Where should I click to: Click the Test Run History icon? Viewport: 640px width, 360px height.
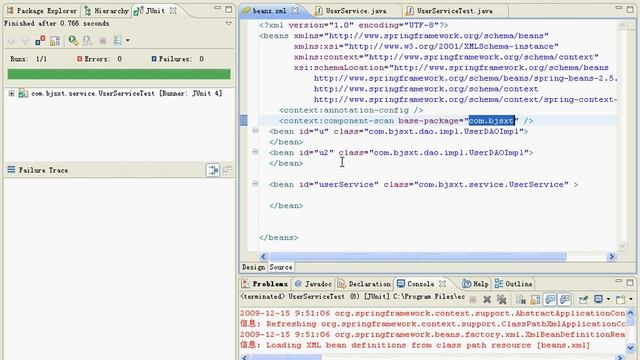tap(118, 41)
